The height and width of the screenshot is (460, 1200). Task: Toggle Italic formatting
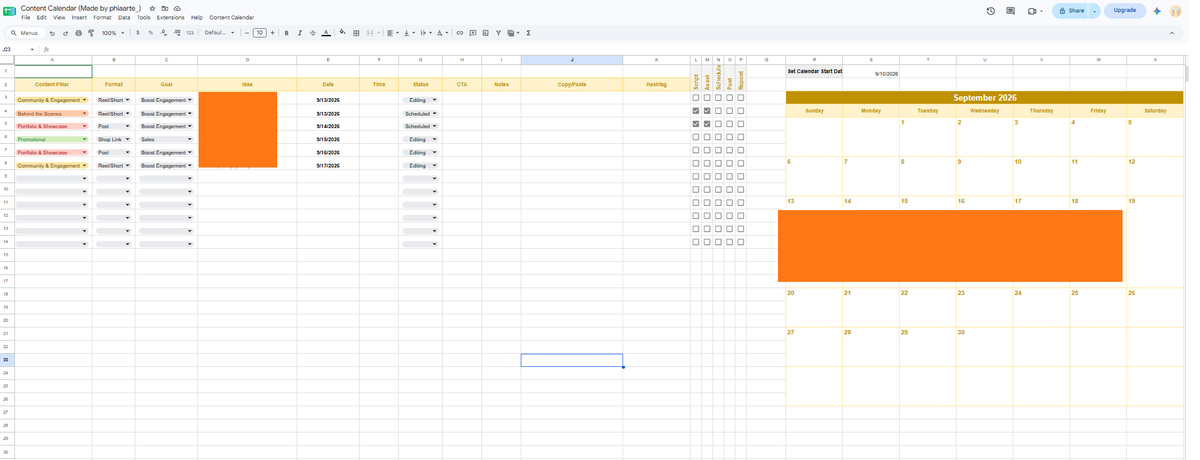point(300,33)
